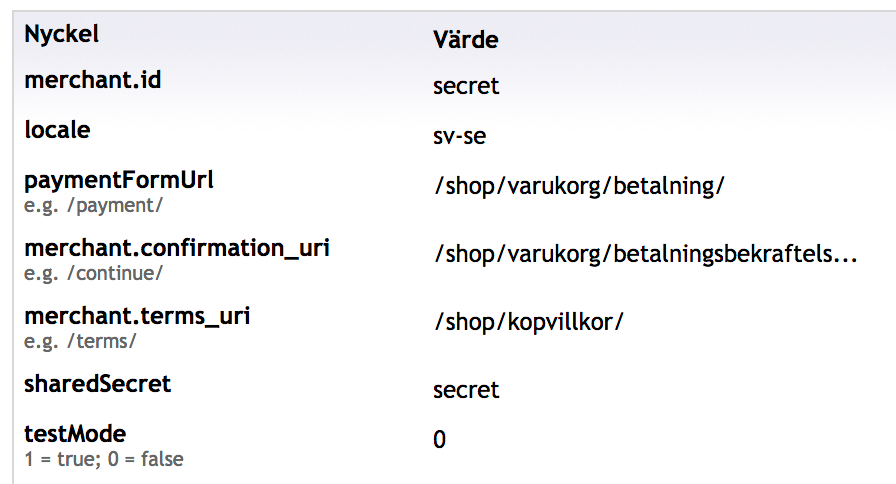Edit the merchant.id value secret
This screenshot has width=896, height=484.
(466, 86)
